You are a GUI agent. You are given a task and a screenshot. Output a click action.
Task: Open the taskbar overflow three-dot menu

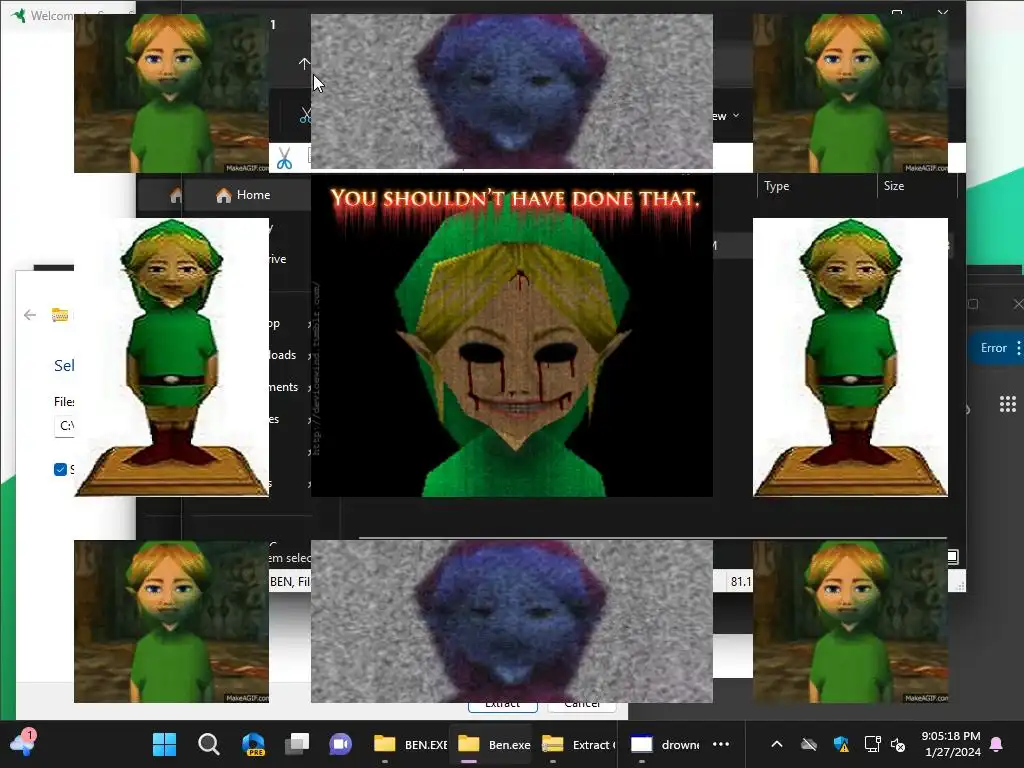721,744
